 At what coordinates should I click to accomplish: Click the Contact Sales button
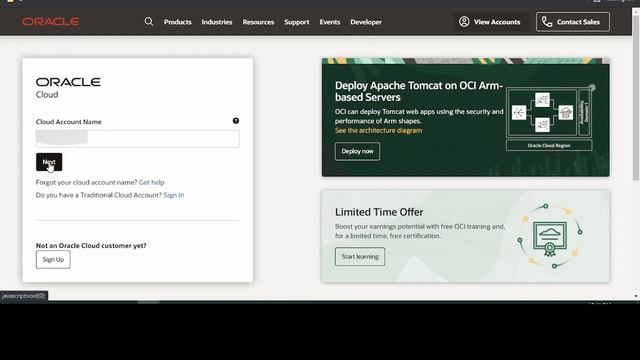point(573,22)
